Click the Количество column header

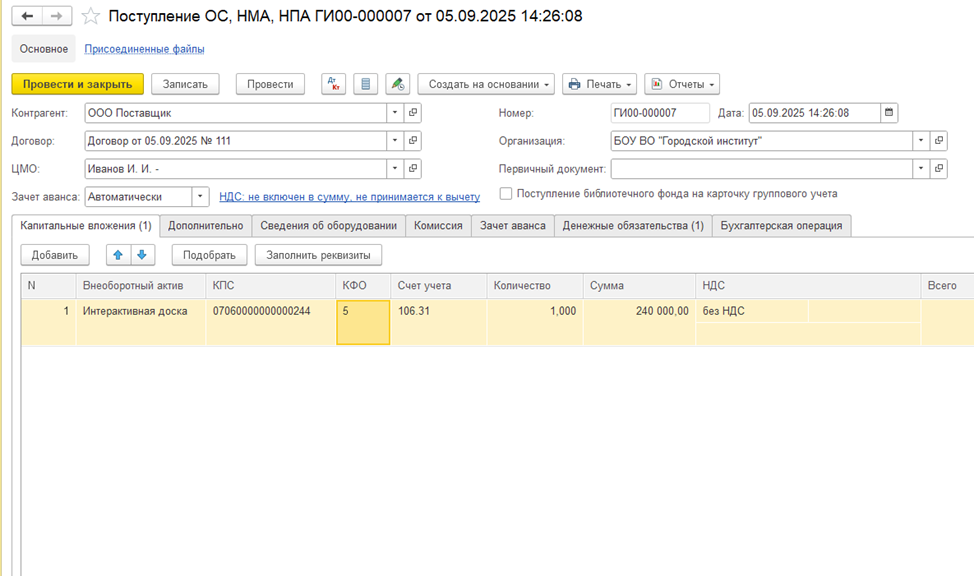coord(535,286)
